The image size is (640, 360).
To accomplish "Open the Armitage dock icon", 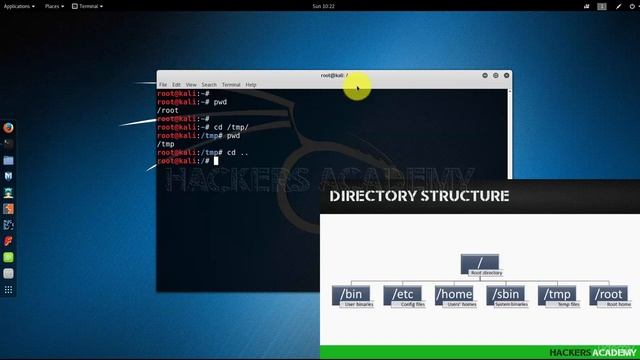I will (8, 193).
